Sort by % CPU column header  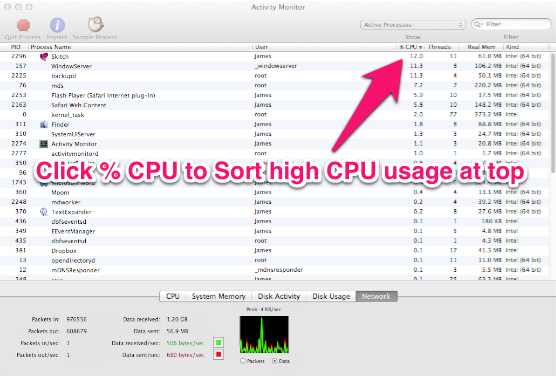pyautogui.click(x=411, y=47)
